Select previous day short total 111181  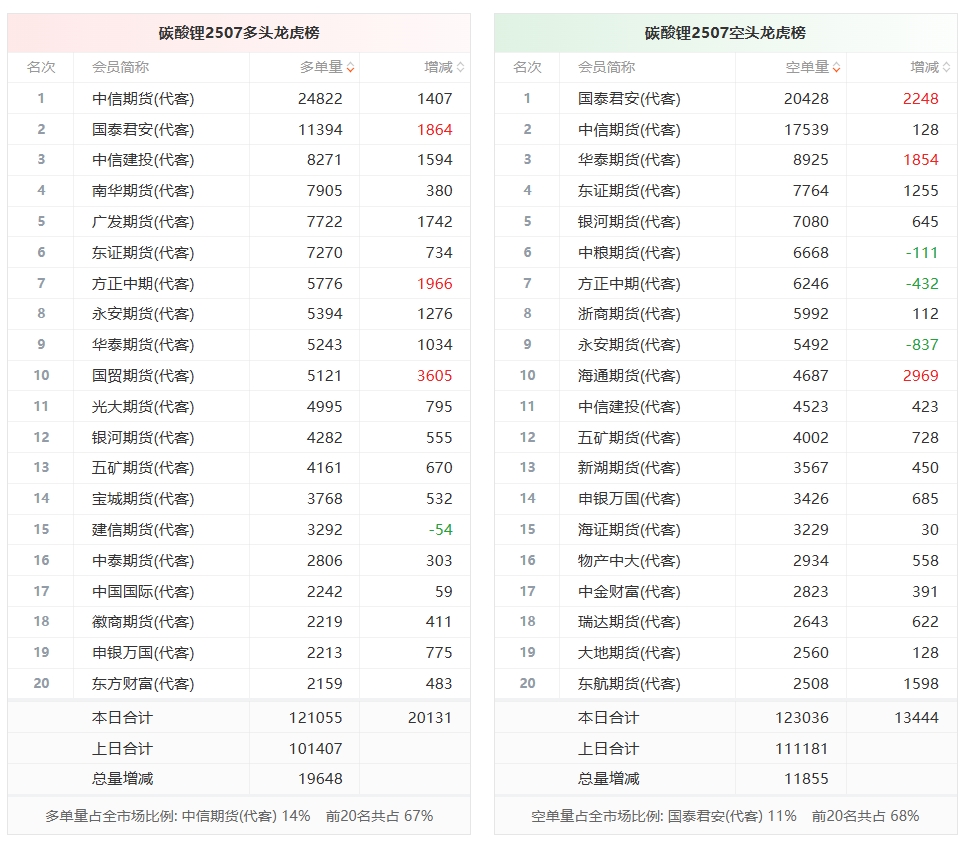pyautogui.click(x=802, y=748)
